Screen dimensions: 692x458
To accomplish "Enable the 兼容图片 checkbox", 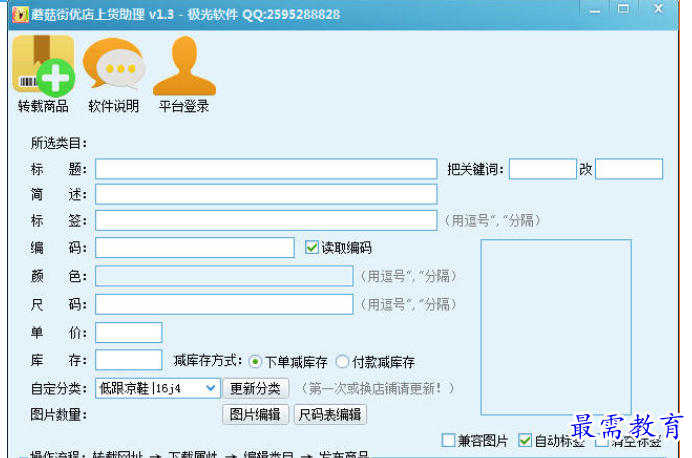I will (x=448, y=440).
